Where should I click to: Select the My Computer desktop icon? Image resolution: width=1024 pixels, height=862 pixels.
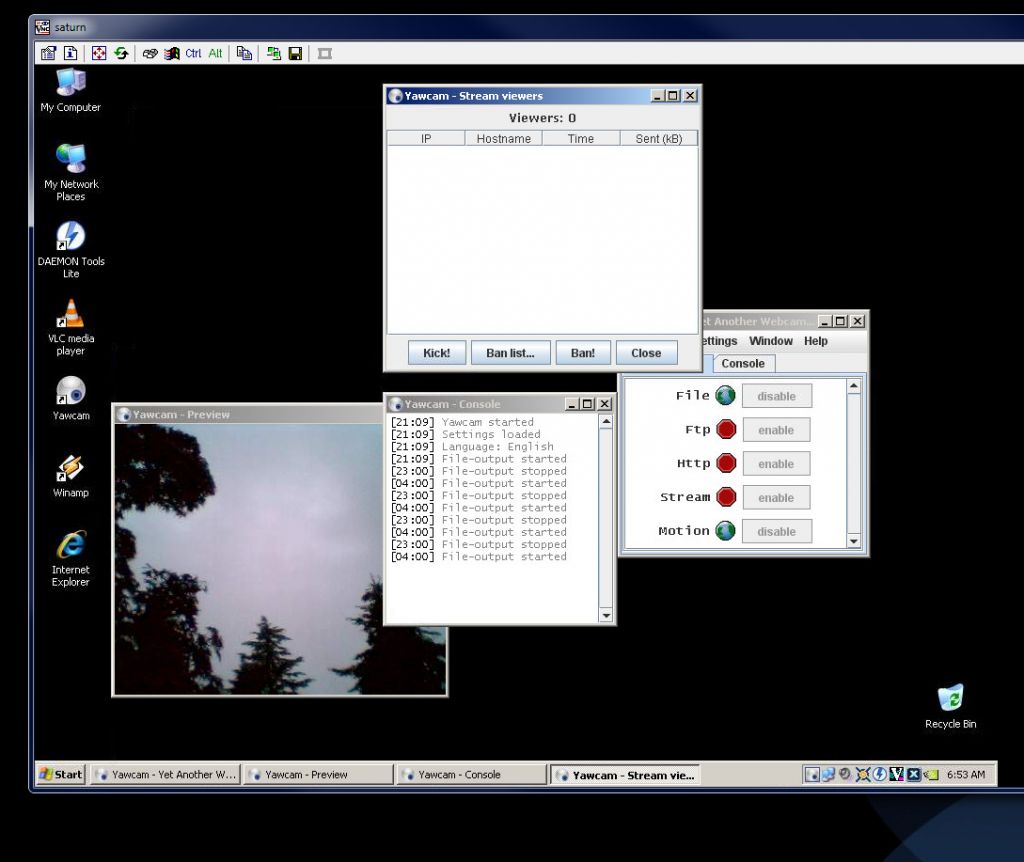coord(71,90)
